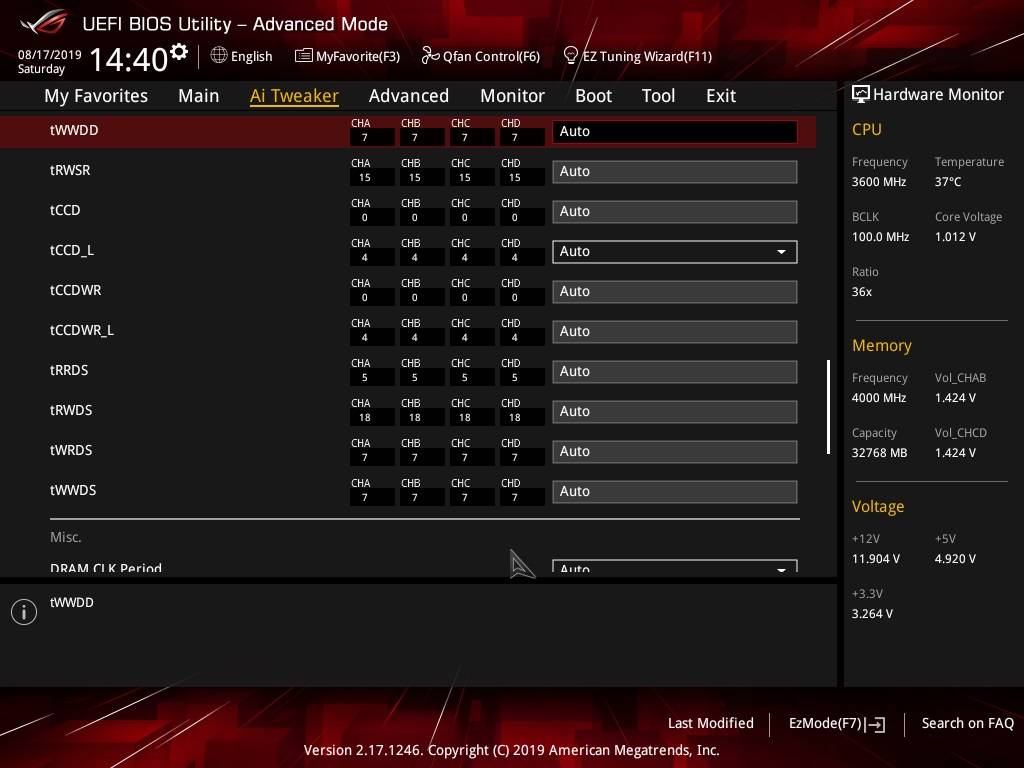1024x768 pixels.
Task: Click the Core Voltage 1.012 V value
Action: pyautogui.click(x=955, y=237)
